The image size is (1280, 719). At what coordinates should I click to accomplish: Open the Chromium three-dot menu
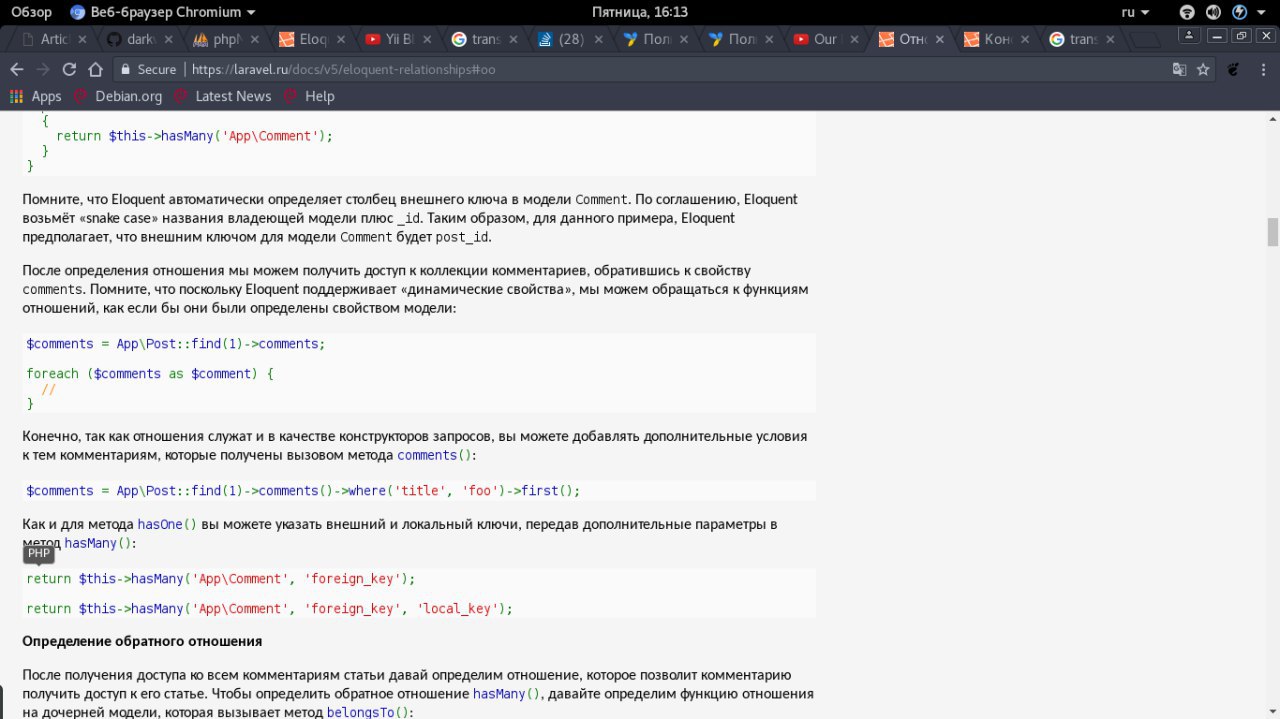click(x=1263, y=70)
